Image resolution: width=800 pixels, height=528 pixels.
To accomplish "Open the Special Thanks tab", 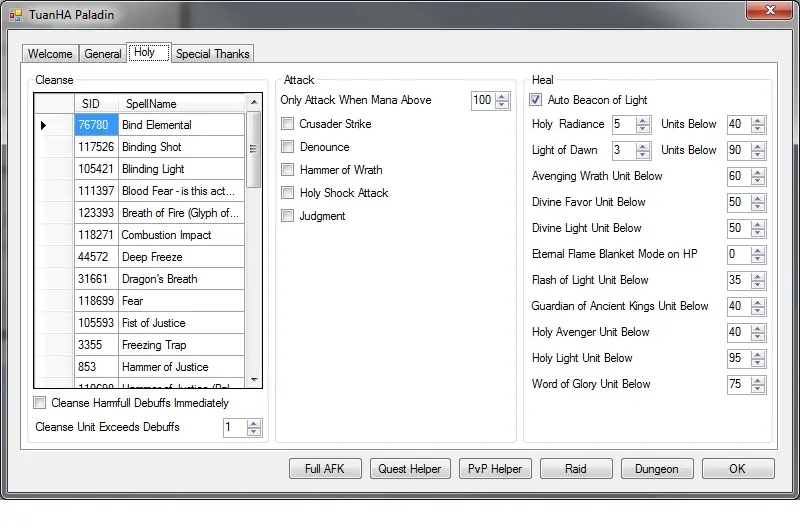I will [x=212, y=54].
